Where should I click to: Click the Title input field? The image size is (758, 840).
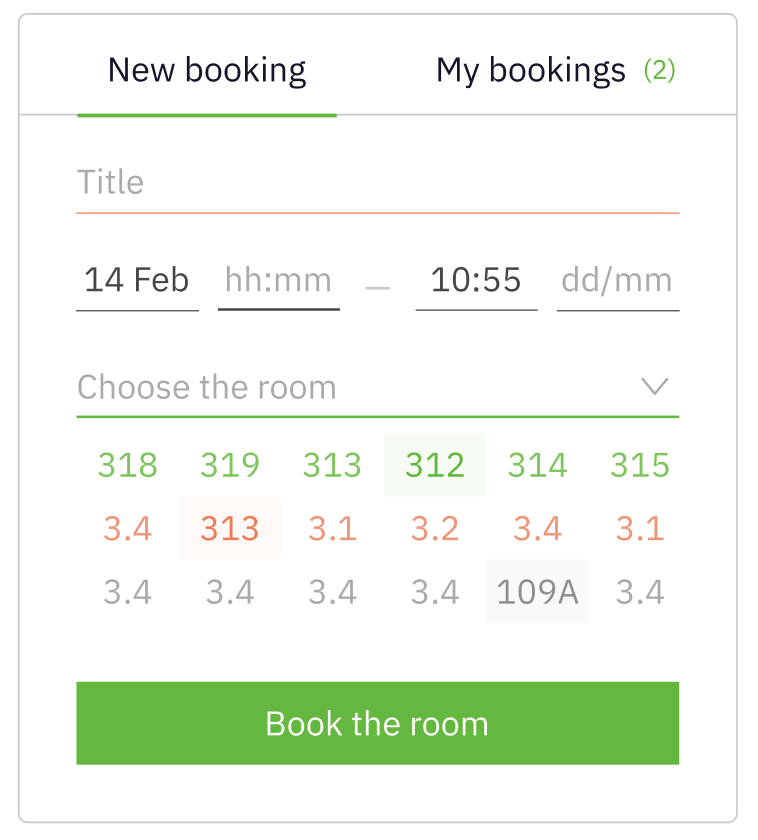click(x=377, y=183)
